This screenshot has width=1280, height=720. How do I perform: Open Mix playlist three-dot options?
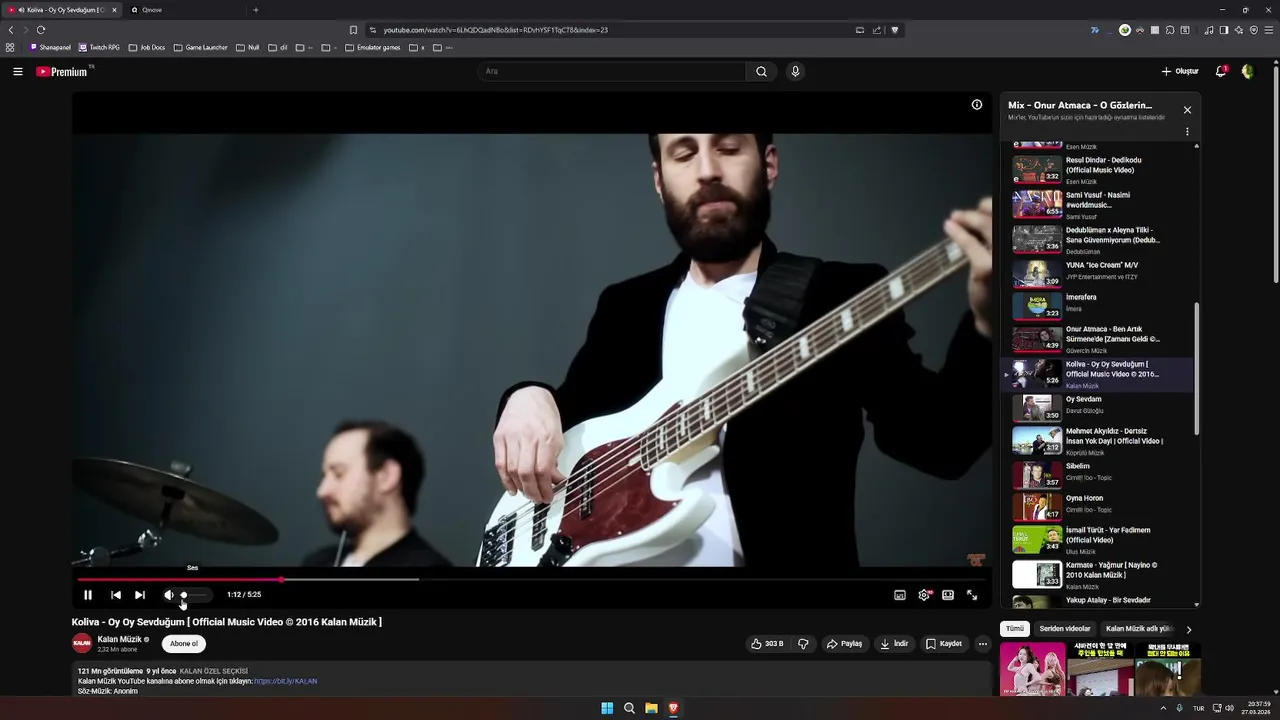pos(1187,131)
